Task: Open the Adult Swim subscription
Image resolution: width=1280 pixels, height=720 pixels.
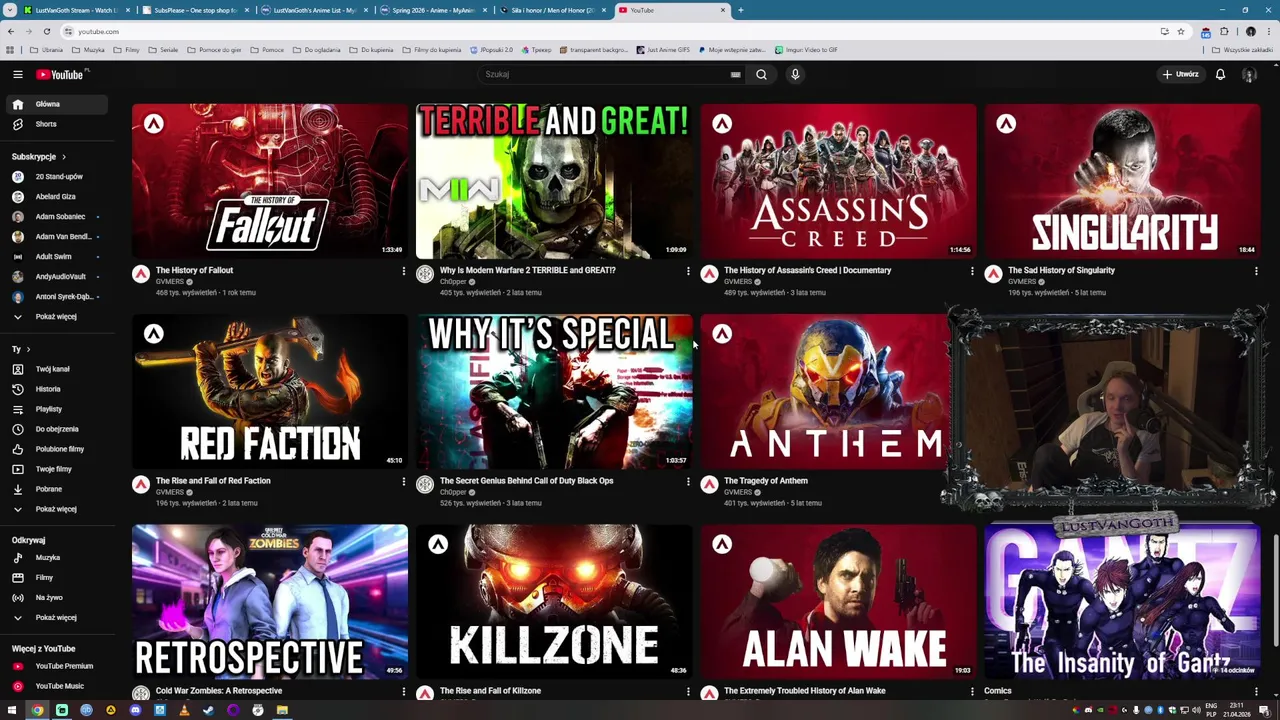Action: coord(55,257)
